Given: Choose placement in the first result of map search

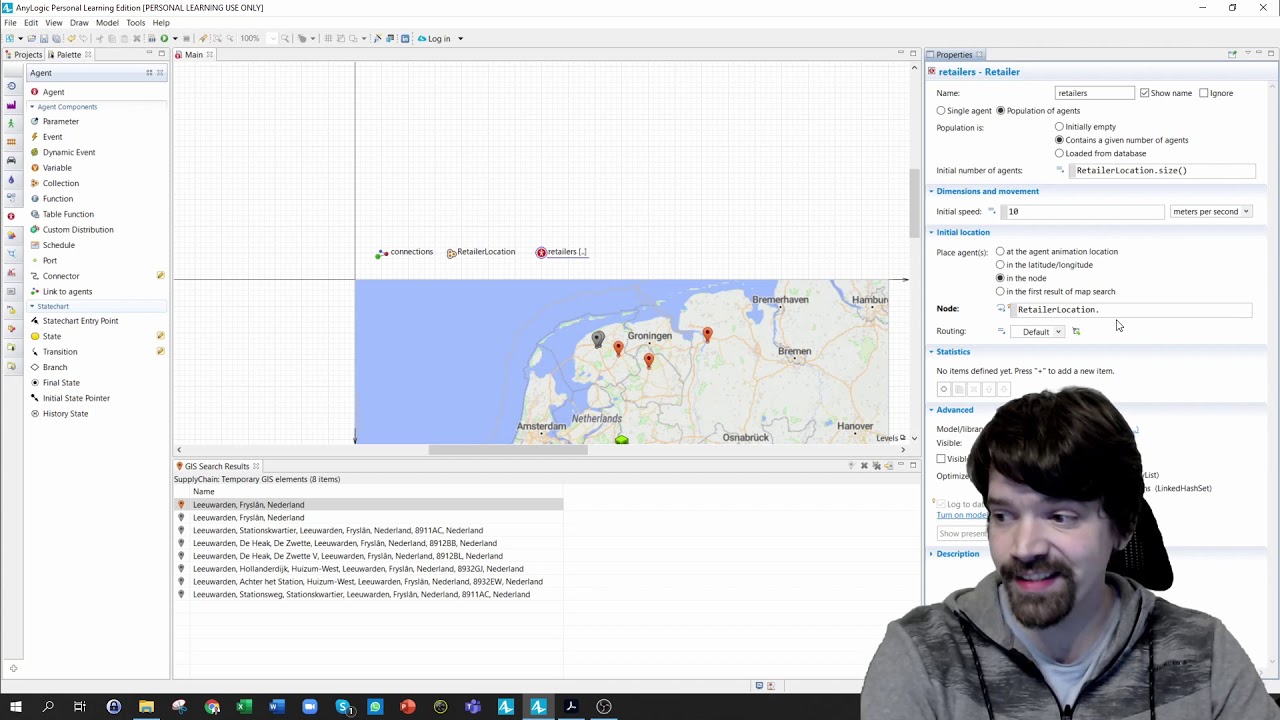Looking at the screenshot, I should (1000, 291).
